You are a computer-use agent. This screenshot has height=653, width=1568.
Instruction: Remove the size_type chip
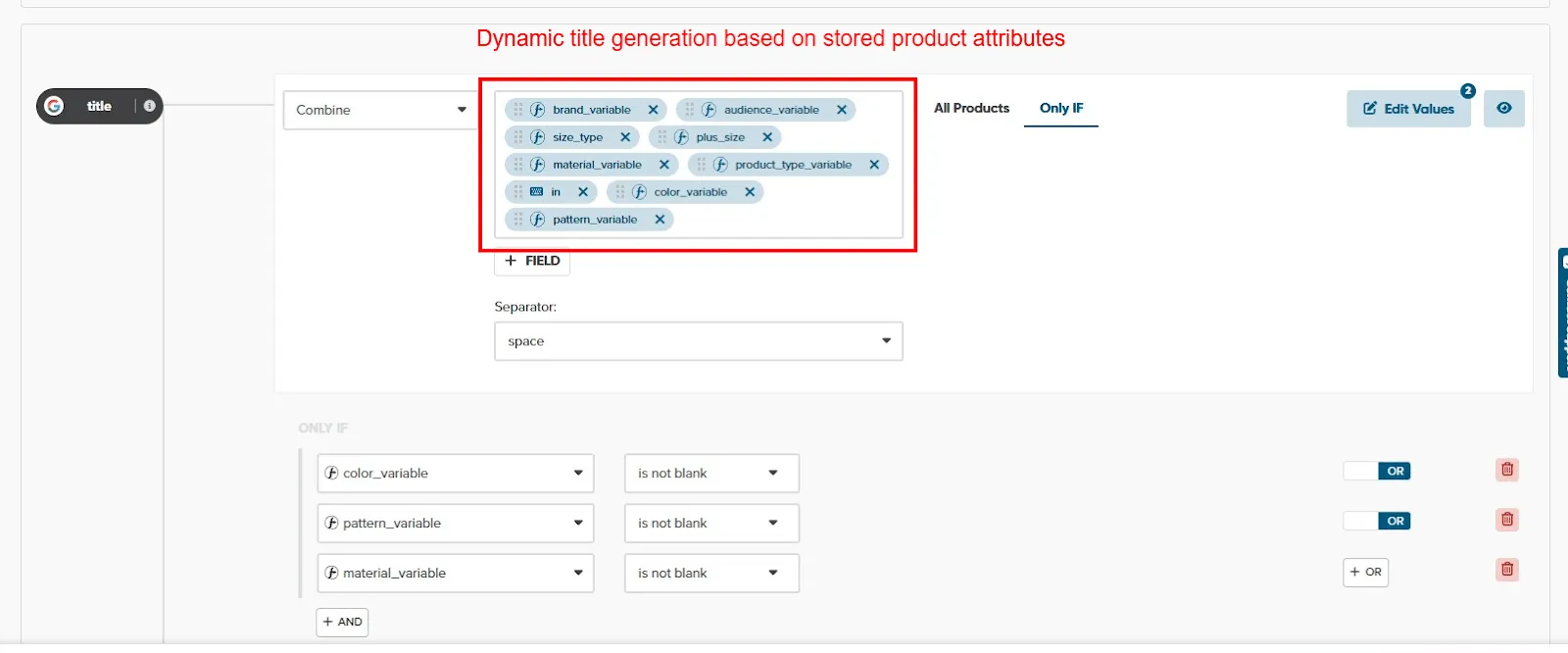625,137
